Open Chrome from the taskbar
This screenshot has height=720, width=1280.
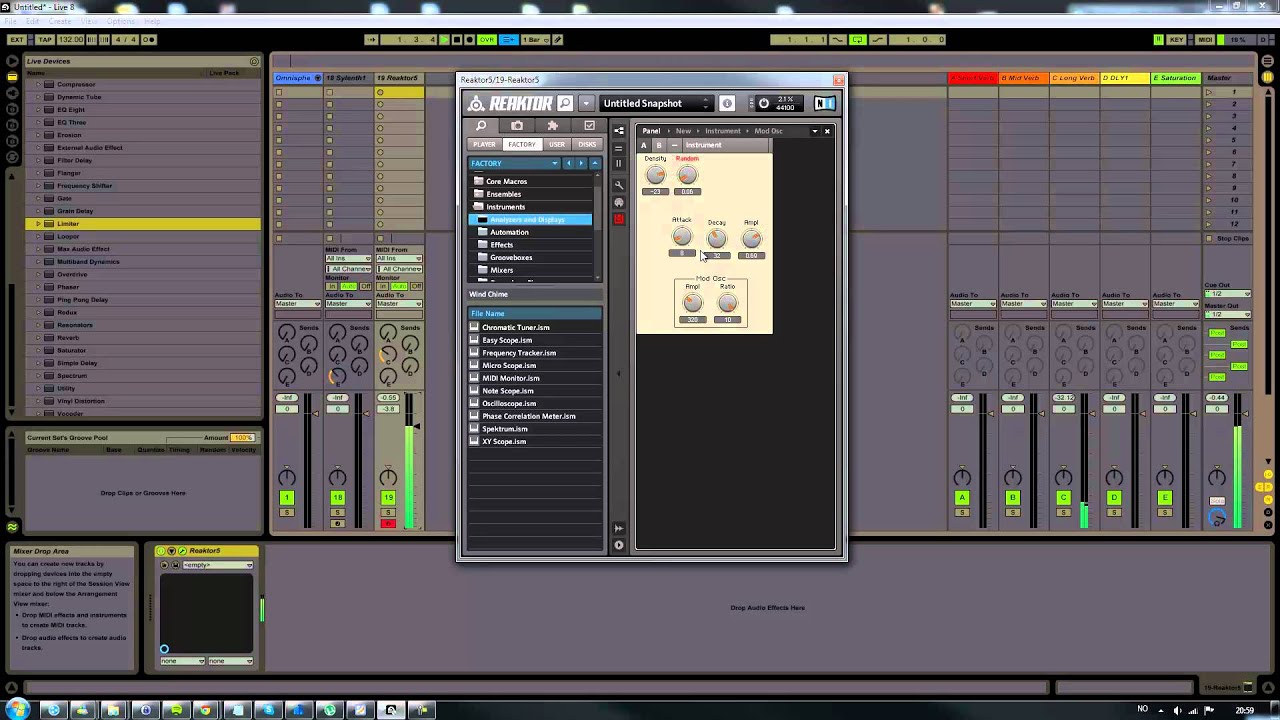[206, 710]
